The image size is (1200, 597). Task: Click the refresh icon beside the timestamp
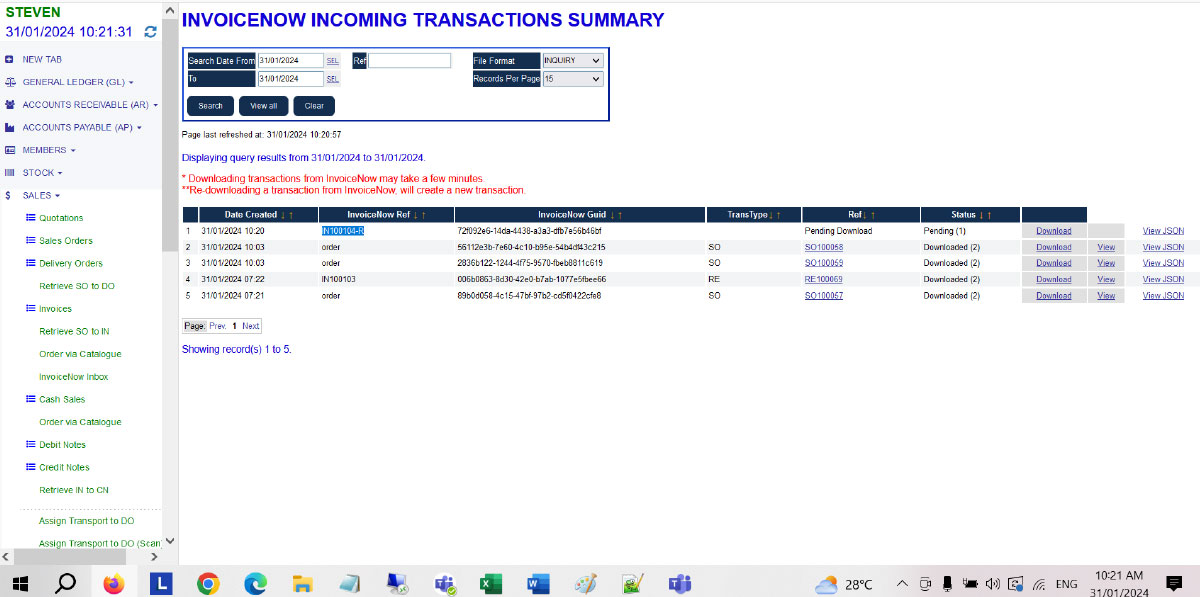coord(150,32)
